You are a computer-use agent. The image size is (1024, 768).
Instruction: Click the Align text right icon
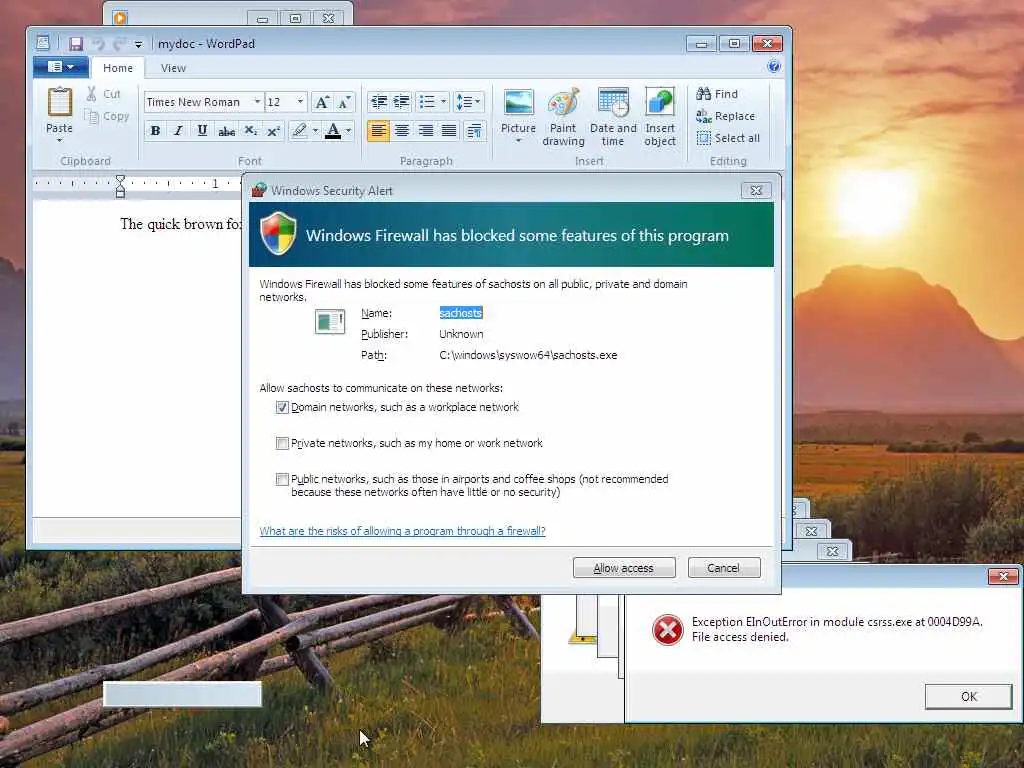(426, 131)
